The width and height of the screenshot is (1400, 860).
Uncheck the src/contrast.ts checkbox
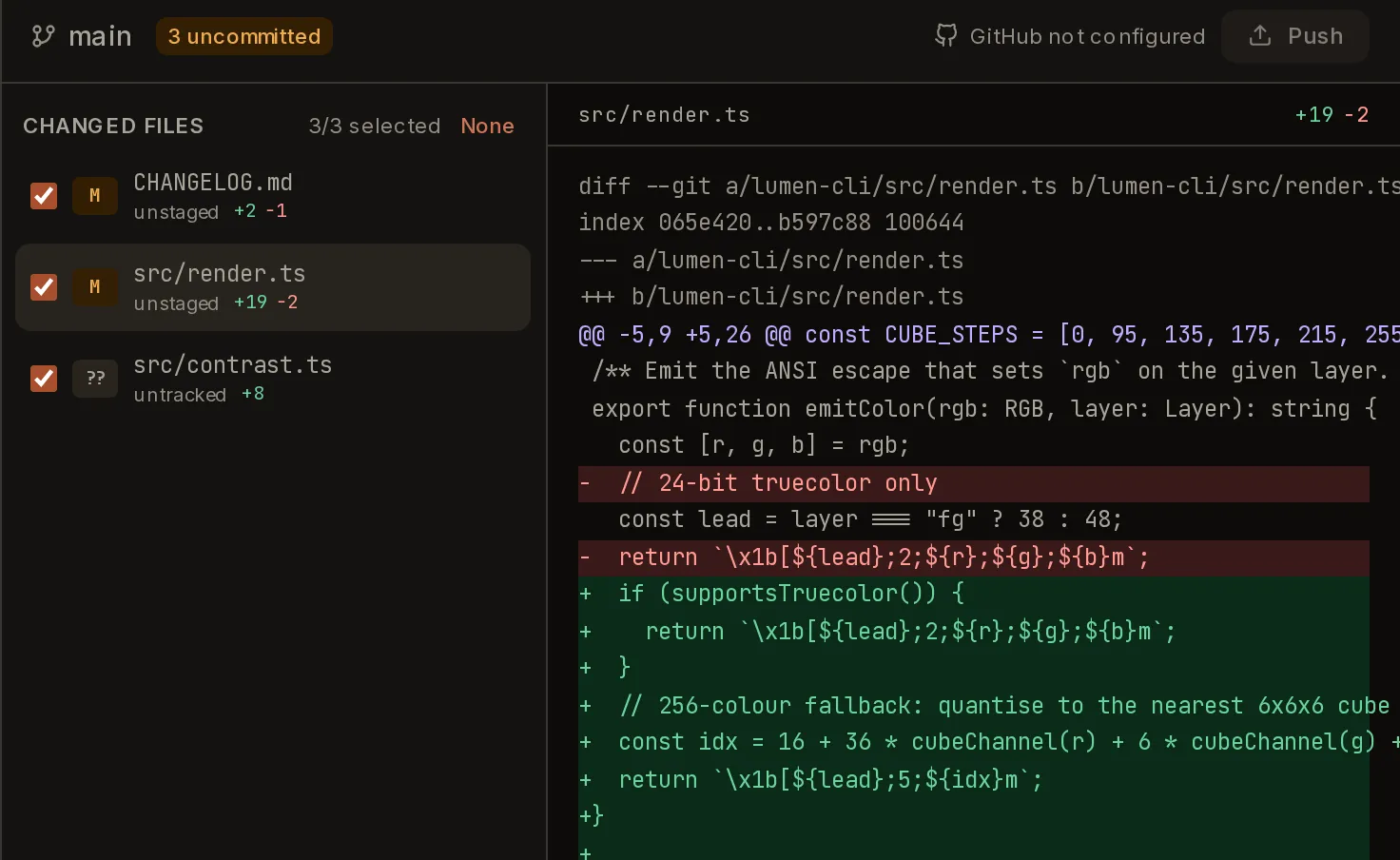coord(44,379)
